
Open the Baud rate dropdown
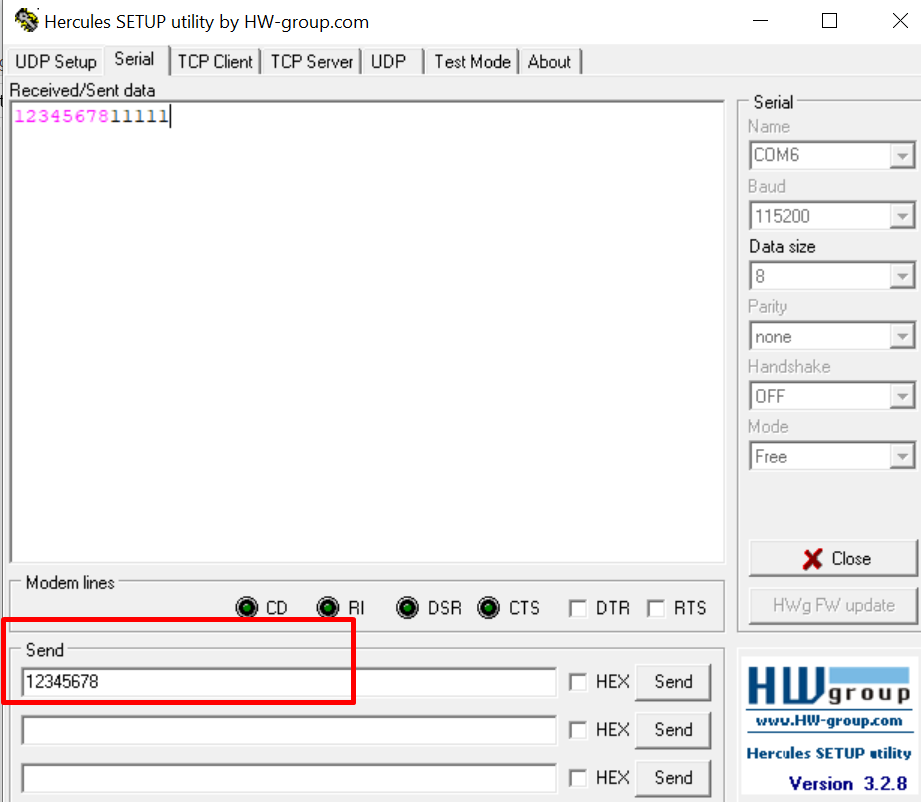tap(903, 215)
